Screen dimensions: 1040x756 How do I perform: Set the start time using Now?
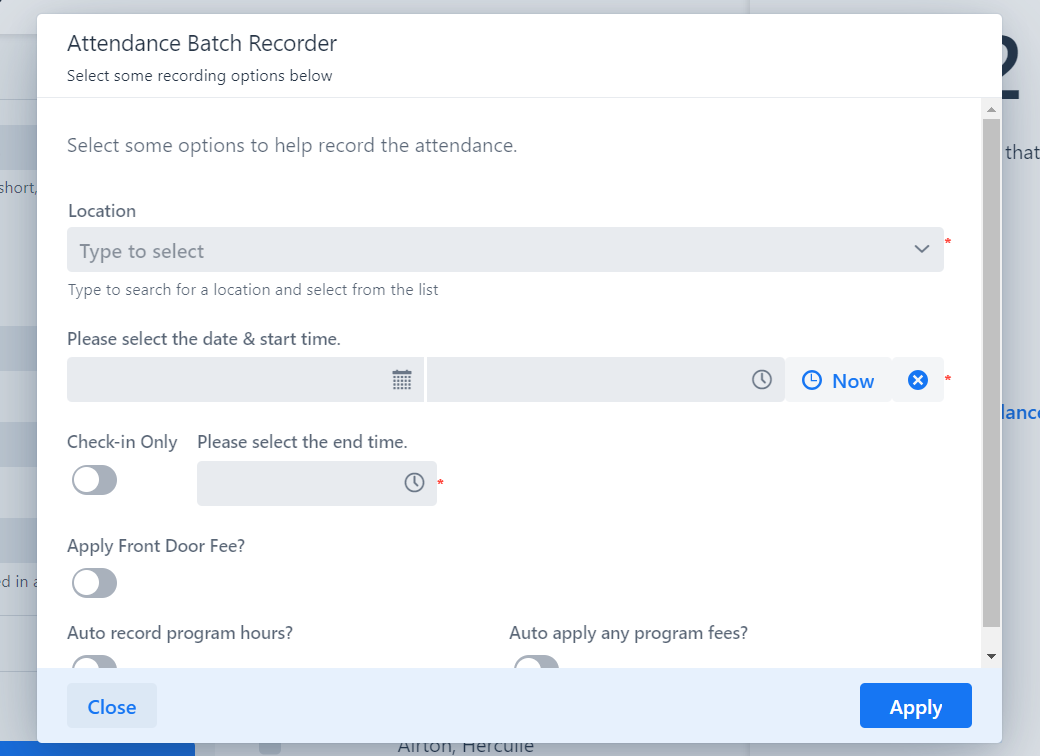coord(838,380)
